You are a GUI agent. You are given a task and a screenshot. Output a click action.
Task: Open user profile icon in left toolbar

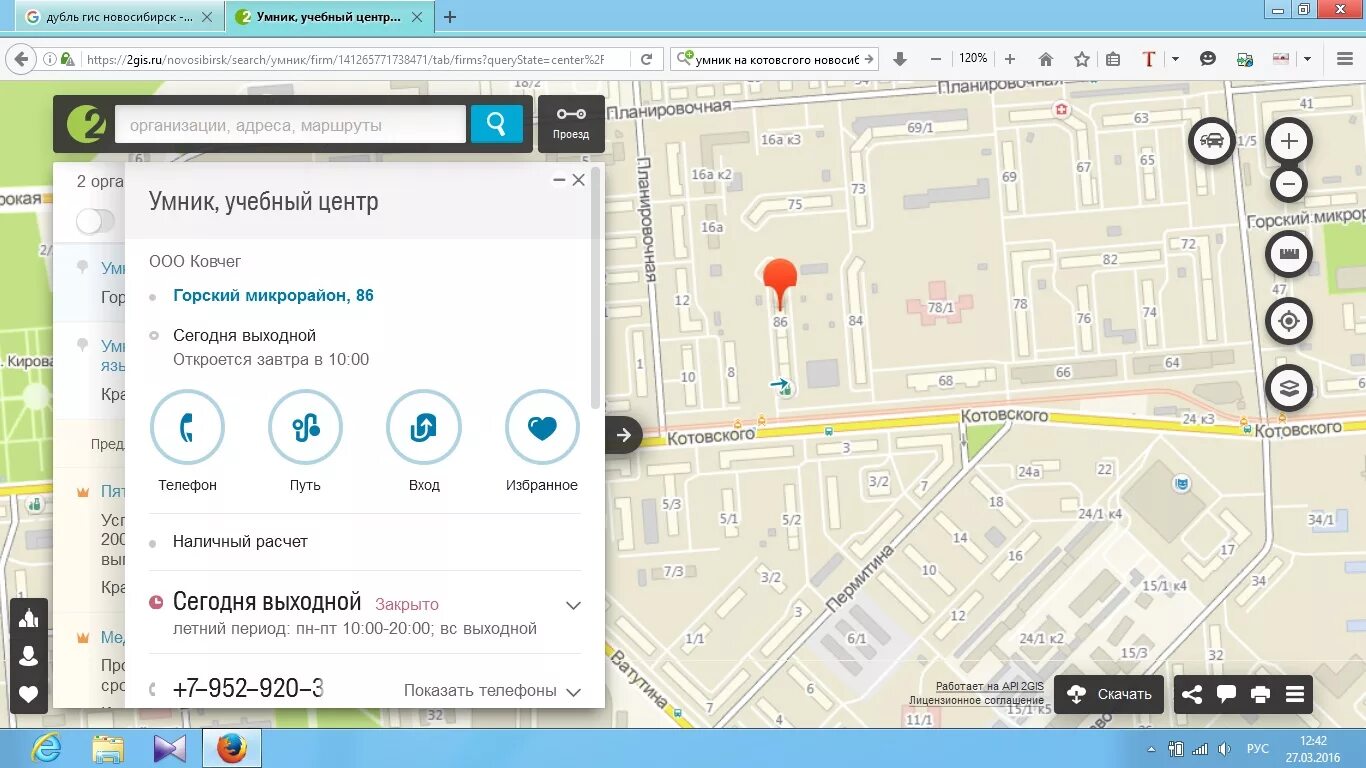pos(29,656)
